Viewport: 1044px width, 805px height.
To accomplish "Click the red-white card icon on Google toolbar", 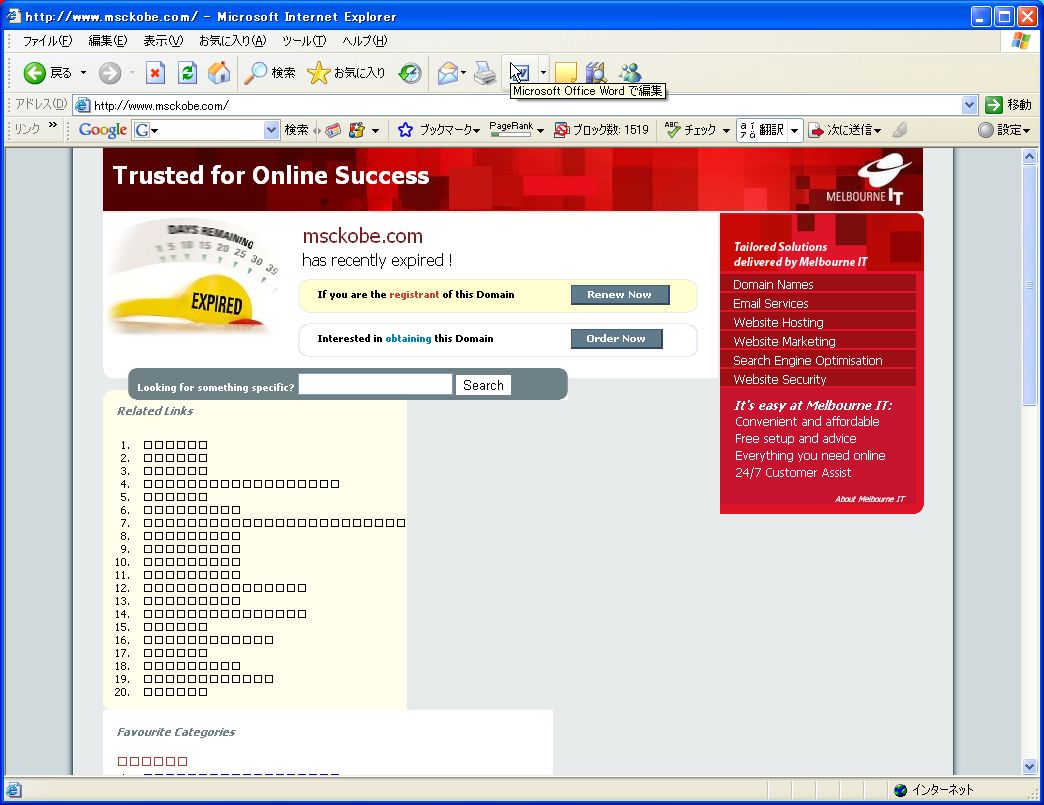I will click(333, 130).
